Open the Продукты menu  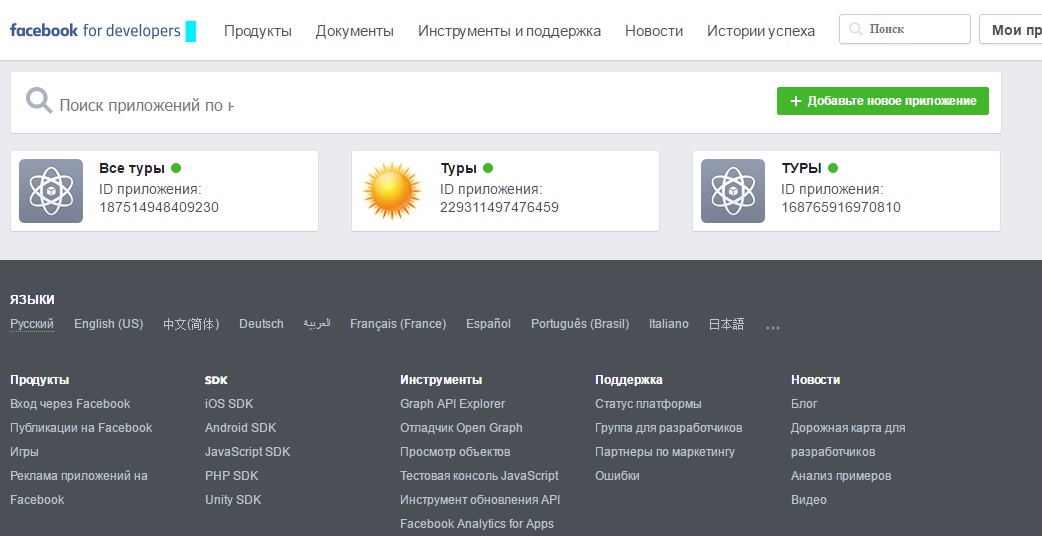(x=258, y=31)
